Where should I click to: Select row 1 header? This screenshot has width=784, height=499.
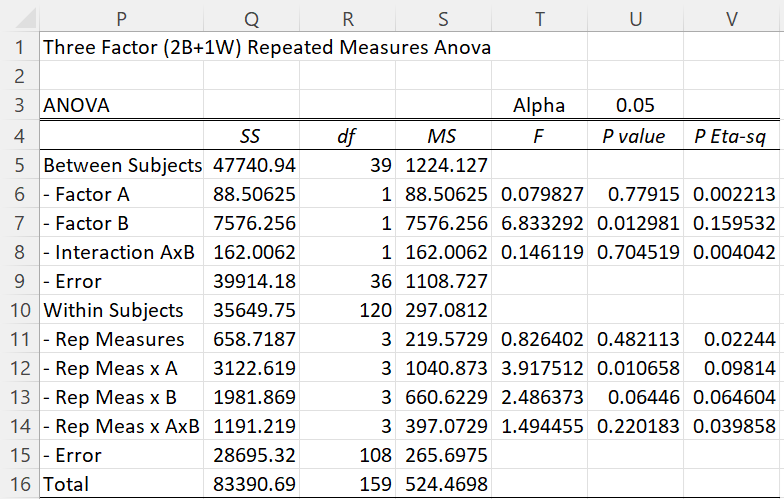pos(20,47)
